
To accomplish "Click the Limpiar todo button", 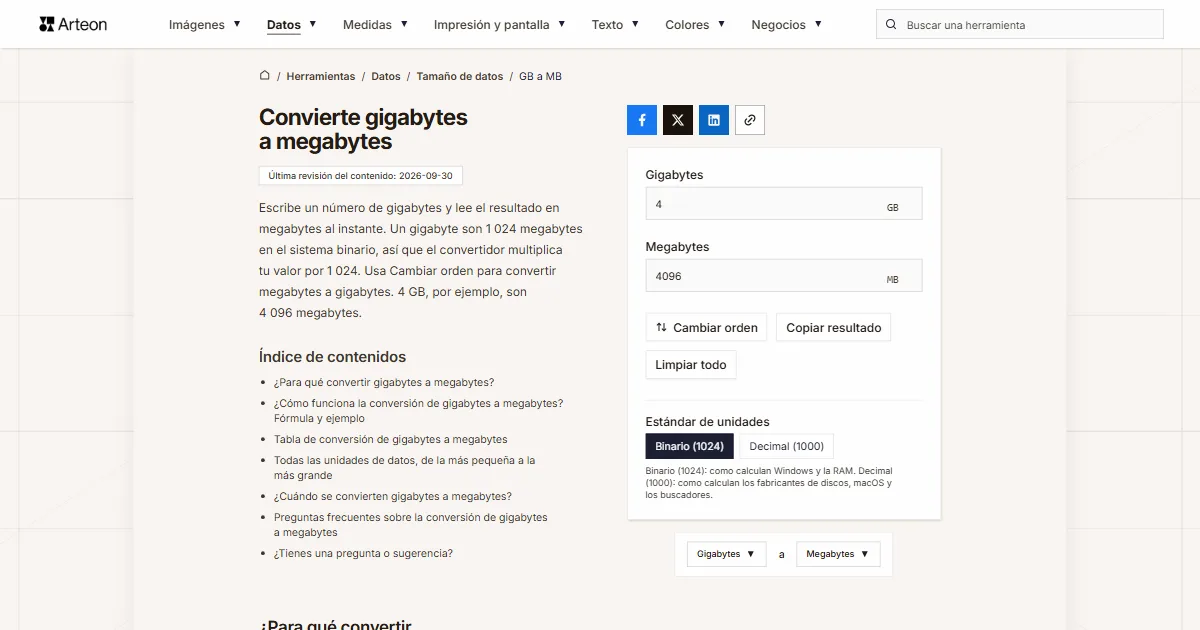I will [x=691, y=365].
